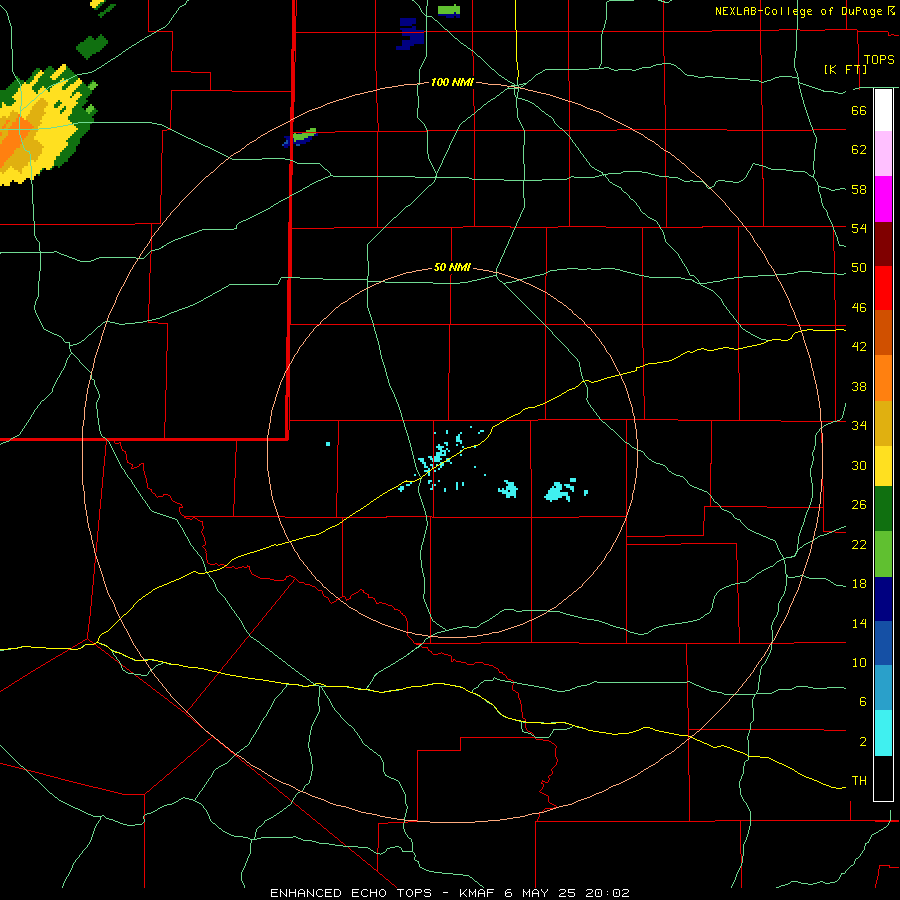Click the legend value 22
900x900 pixels.
[x=859, y=545]
